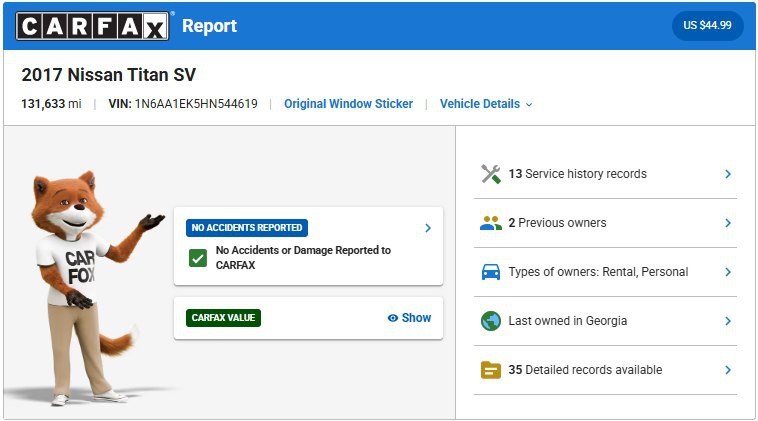
Task: Click the green no accidents checkmark box
Action: (x=198, y=258)
